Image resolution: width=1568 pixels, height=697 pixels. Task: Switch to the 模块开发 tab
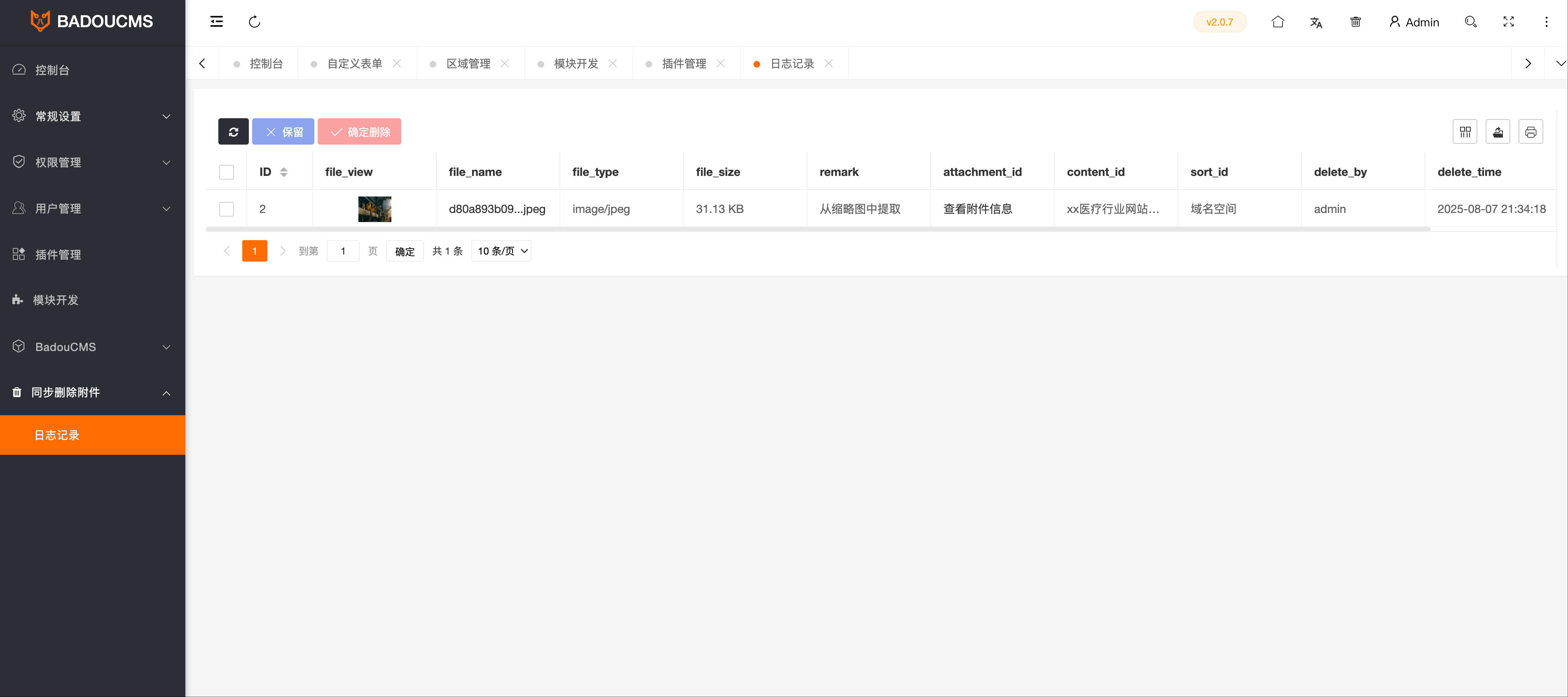click(x=576, y=64)
